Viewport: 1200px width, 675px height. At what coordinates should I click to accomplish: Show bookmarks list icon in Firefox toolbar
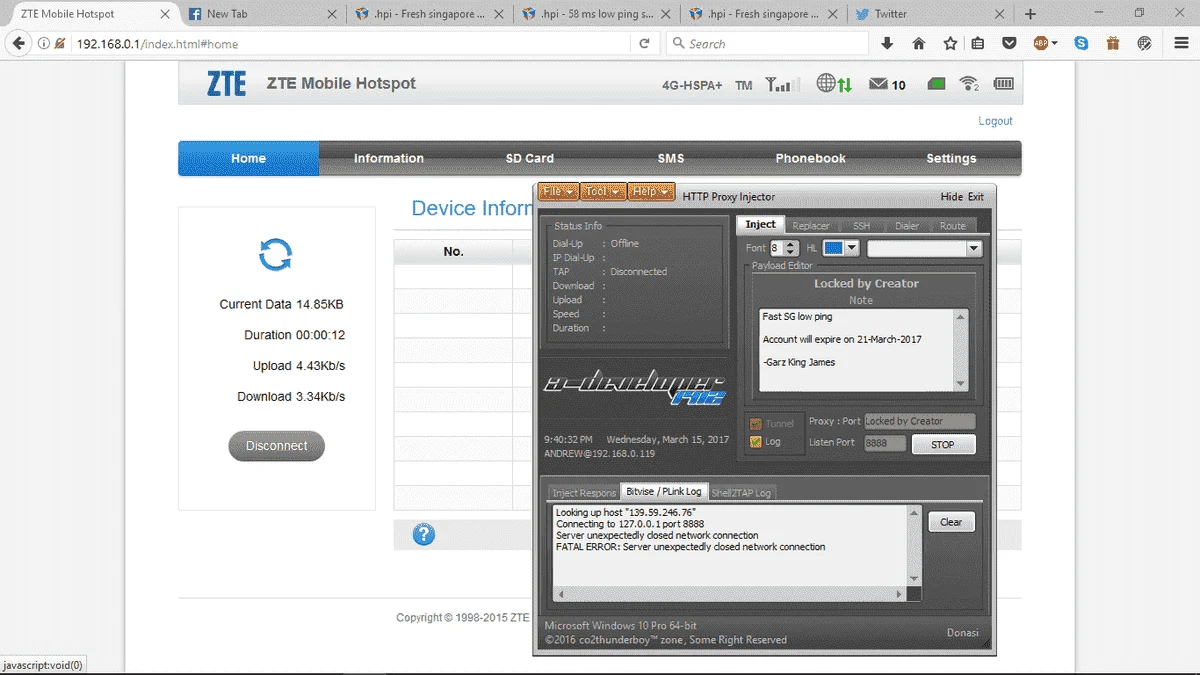coord(978,44)
